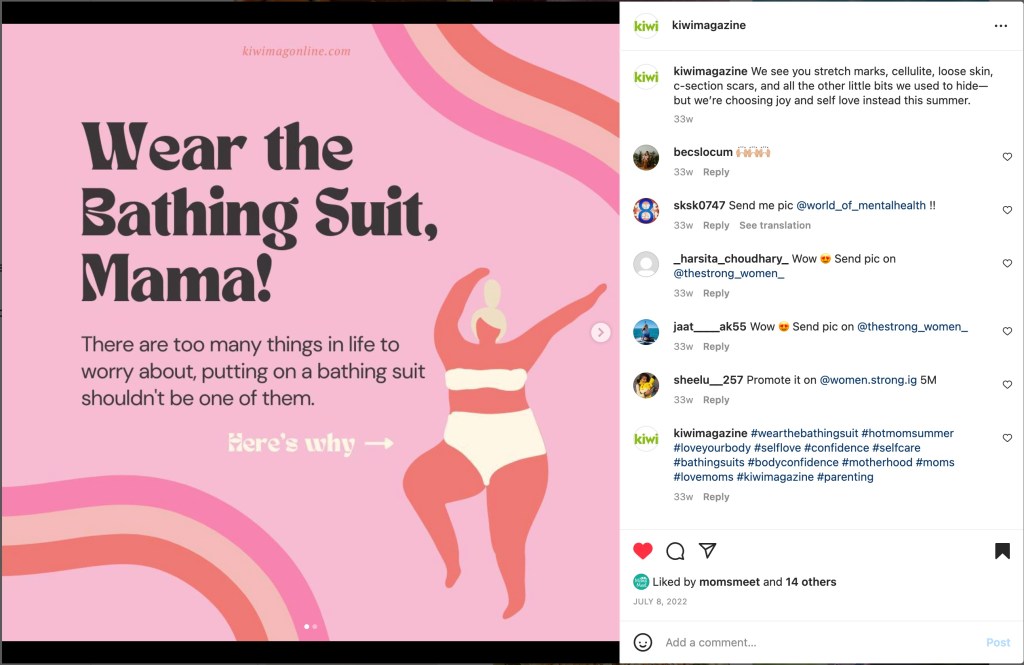View the 14 others who liked
Screen dimensions: 1024x665
810,582
